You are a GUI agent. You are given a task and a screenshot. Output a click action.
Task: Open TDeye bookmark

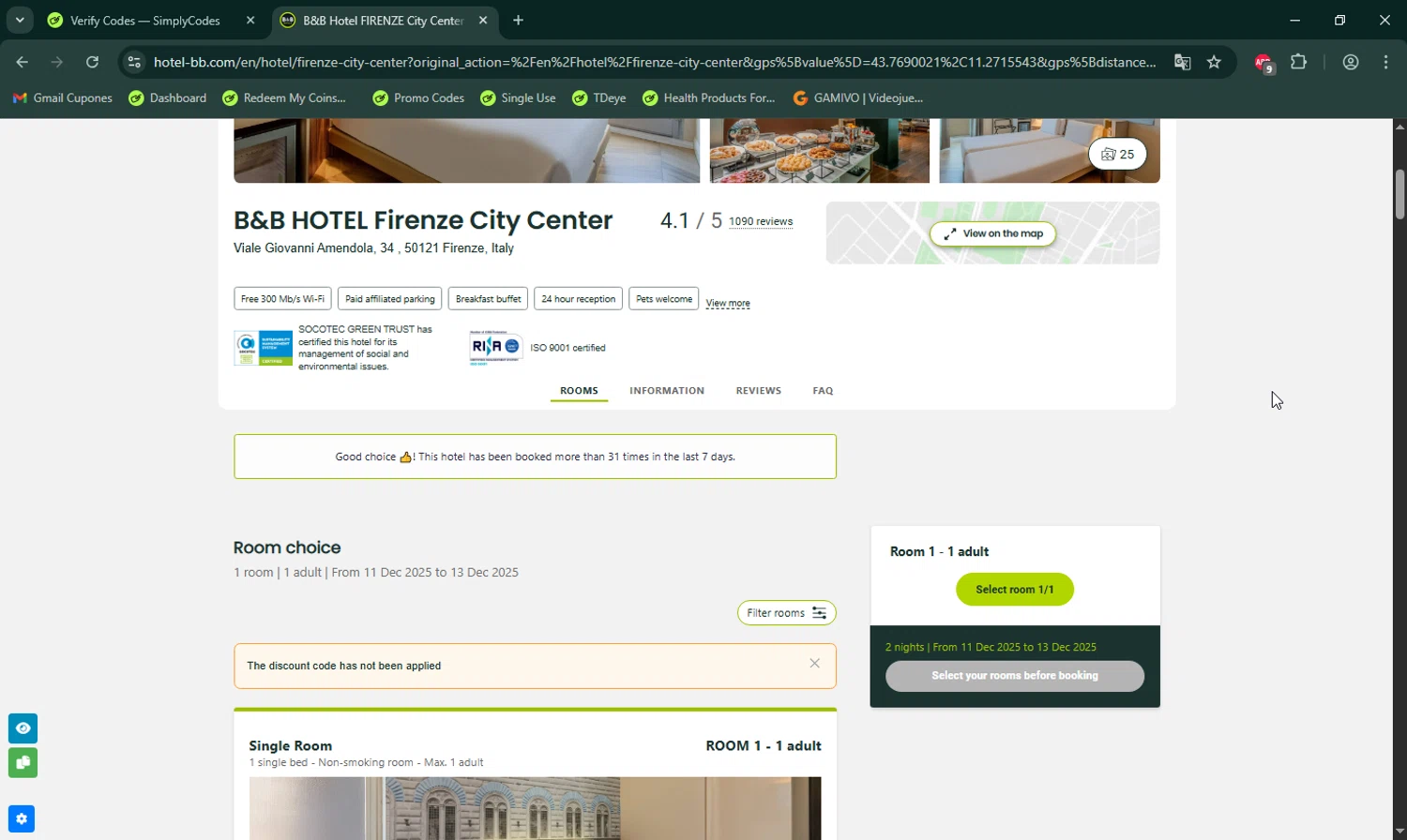(599, 97)
